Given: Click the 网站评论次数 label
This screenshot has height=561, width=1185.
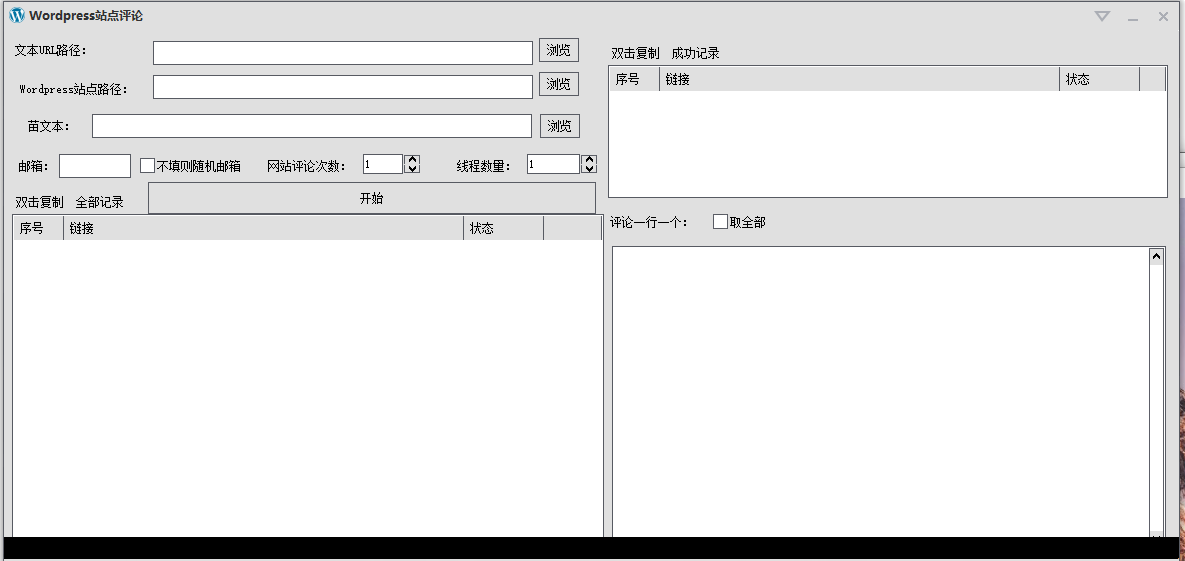Looking at the screenshot, I should 306,166.
